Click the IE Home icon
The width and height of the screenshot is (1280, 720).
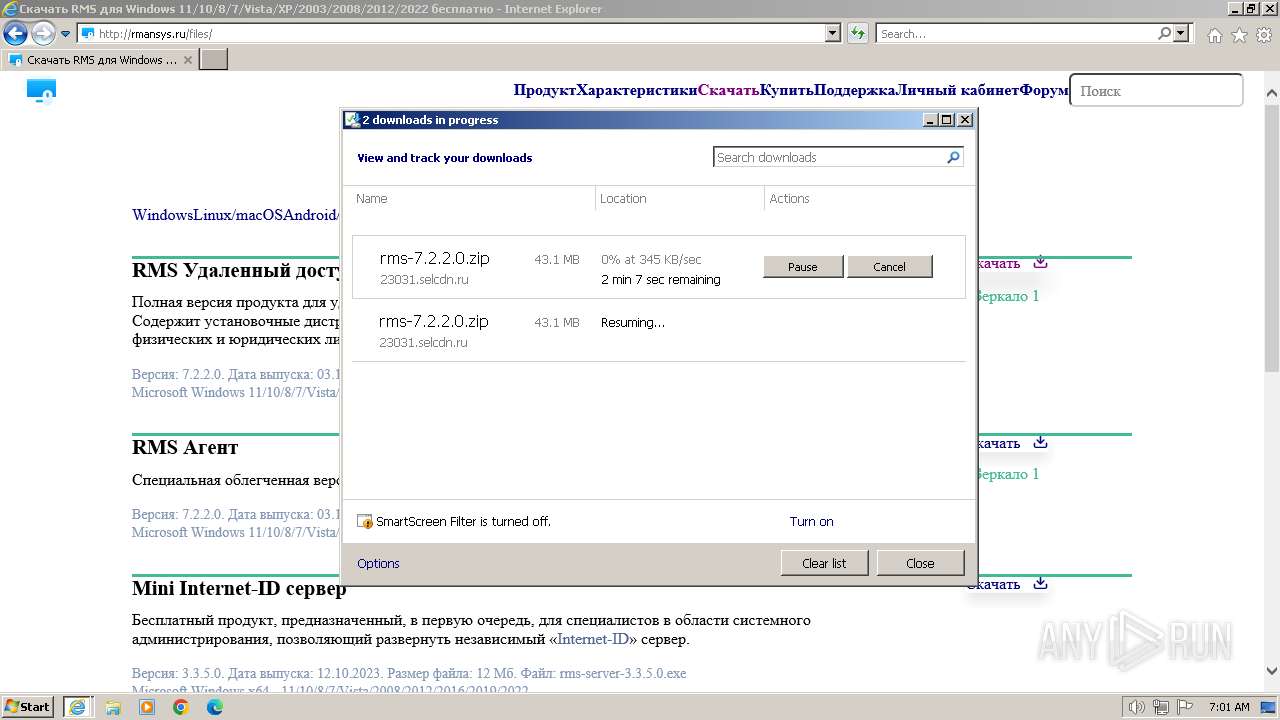click(1214, 35)
